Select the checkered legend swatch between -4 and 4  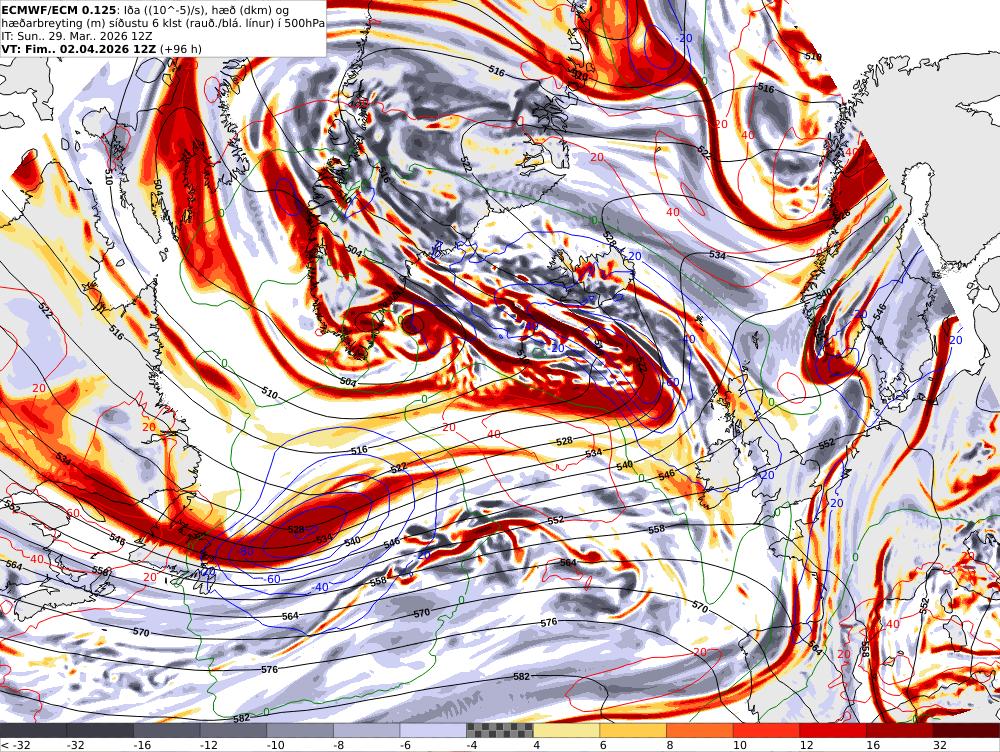(x=500, y=730)
